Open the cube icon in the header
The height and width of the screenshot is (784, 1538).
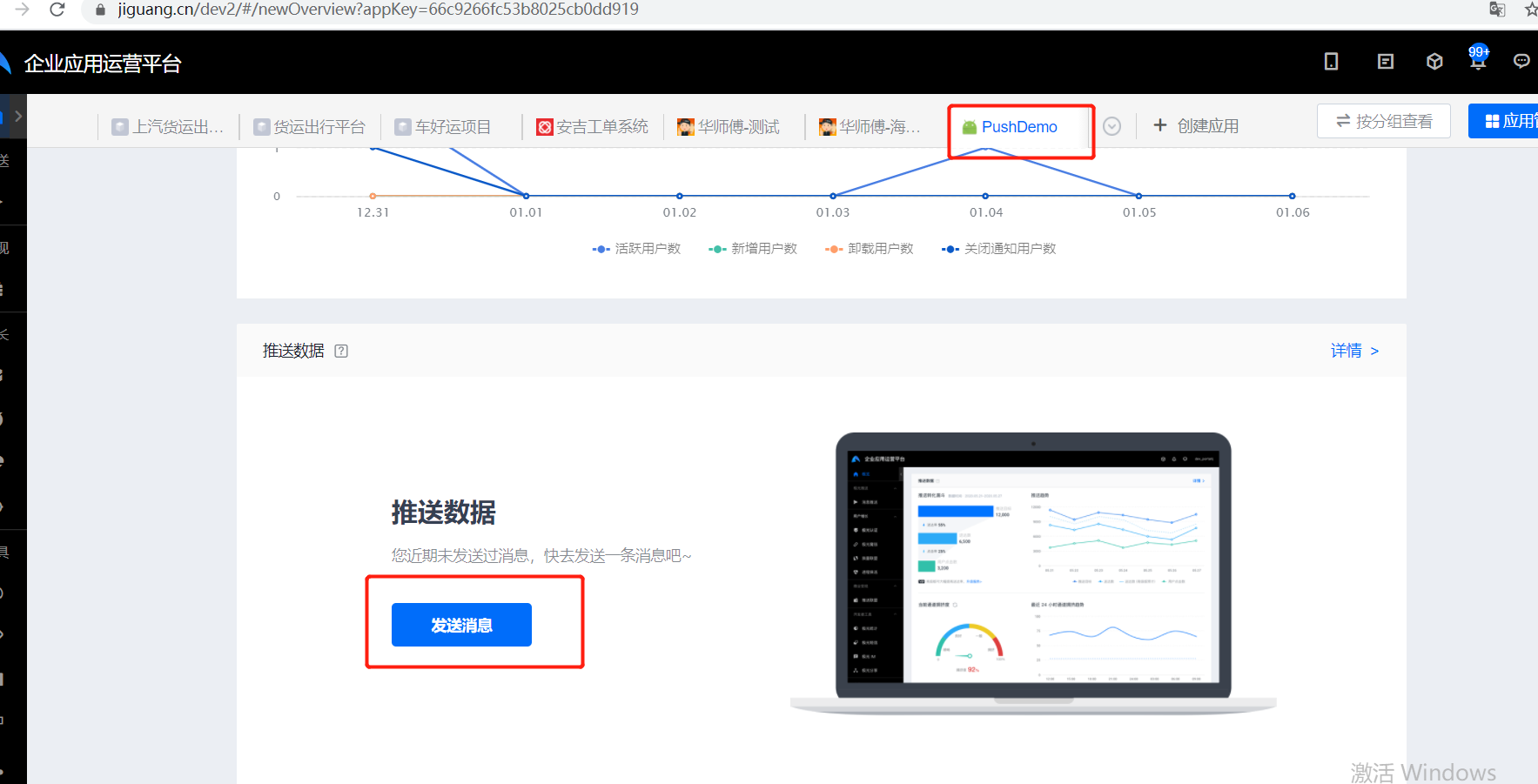pyautogui.click(x=1434, y=62)
